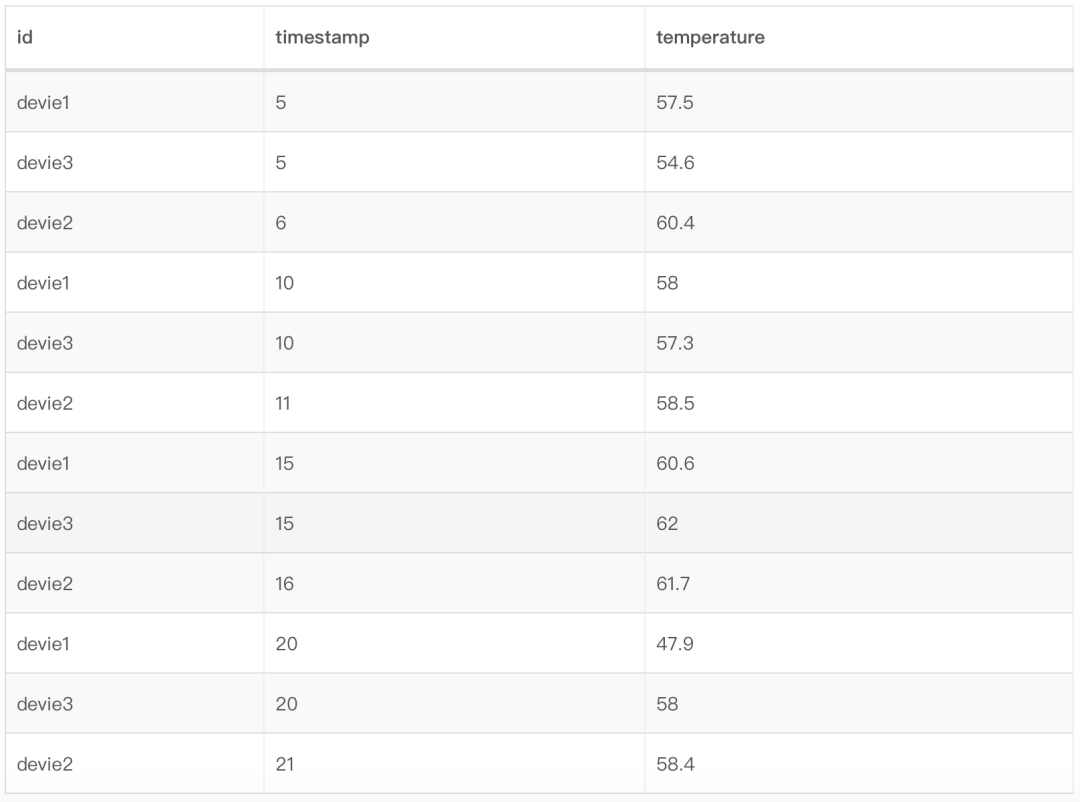The height and width of the screenshot is (802, 1080).
Task: Select the temperature column header
Action: click(710, 38)
